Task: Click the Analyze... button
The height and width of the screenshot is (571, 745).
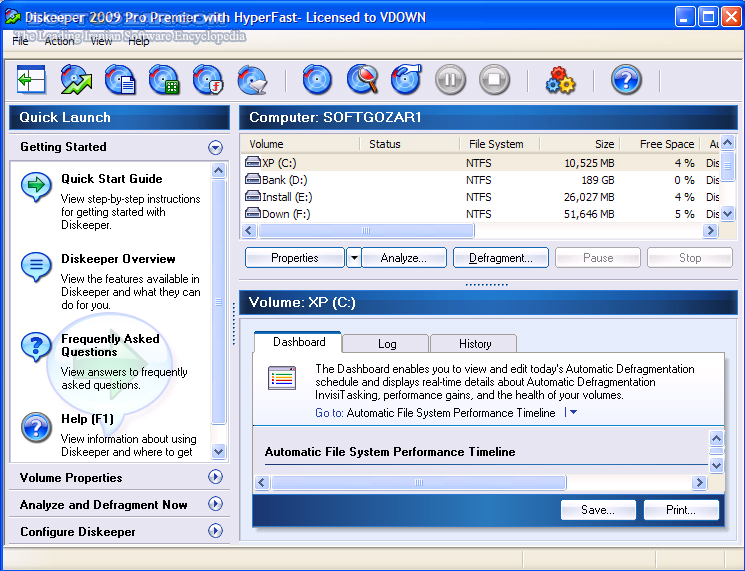Action: [x=404, y=258]
